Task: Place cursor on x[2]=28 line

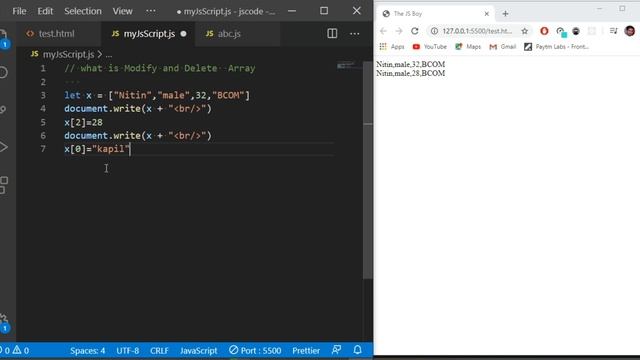Action: (x=83, y=122)
